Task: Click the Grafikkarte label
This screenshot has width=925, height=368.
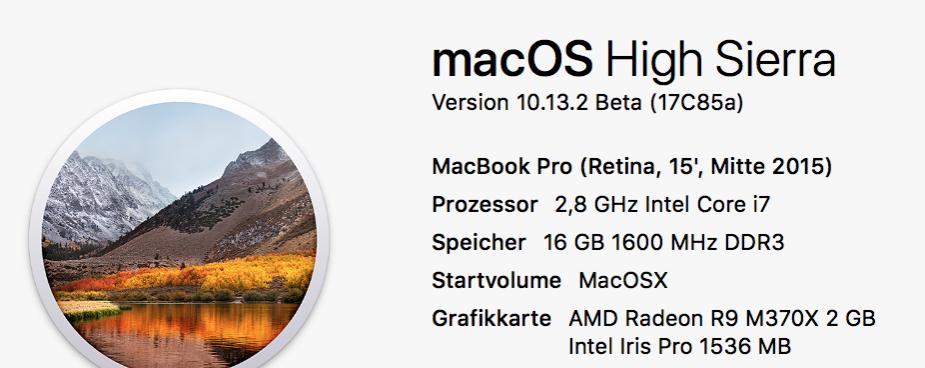Action: click(x=491, y=318)
